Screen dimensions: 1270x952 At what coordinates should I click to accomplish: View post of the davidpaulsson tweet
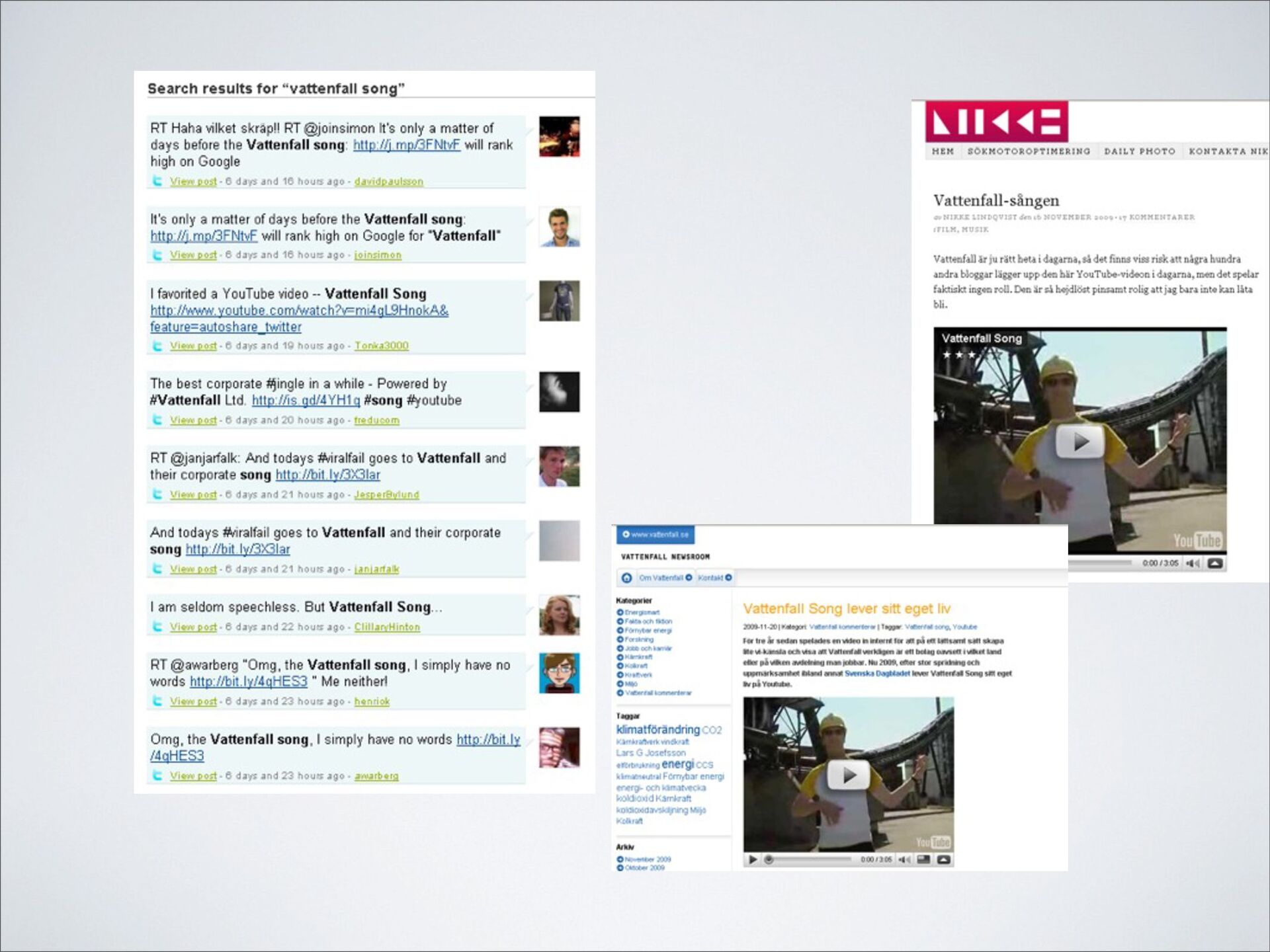(x=193, y=181)
